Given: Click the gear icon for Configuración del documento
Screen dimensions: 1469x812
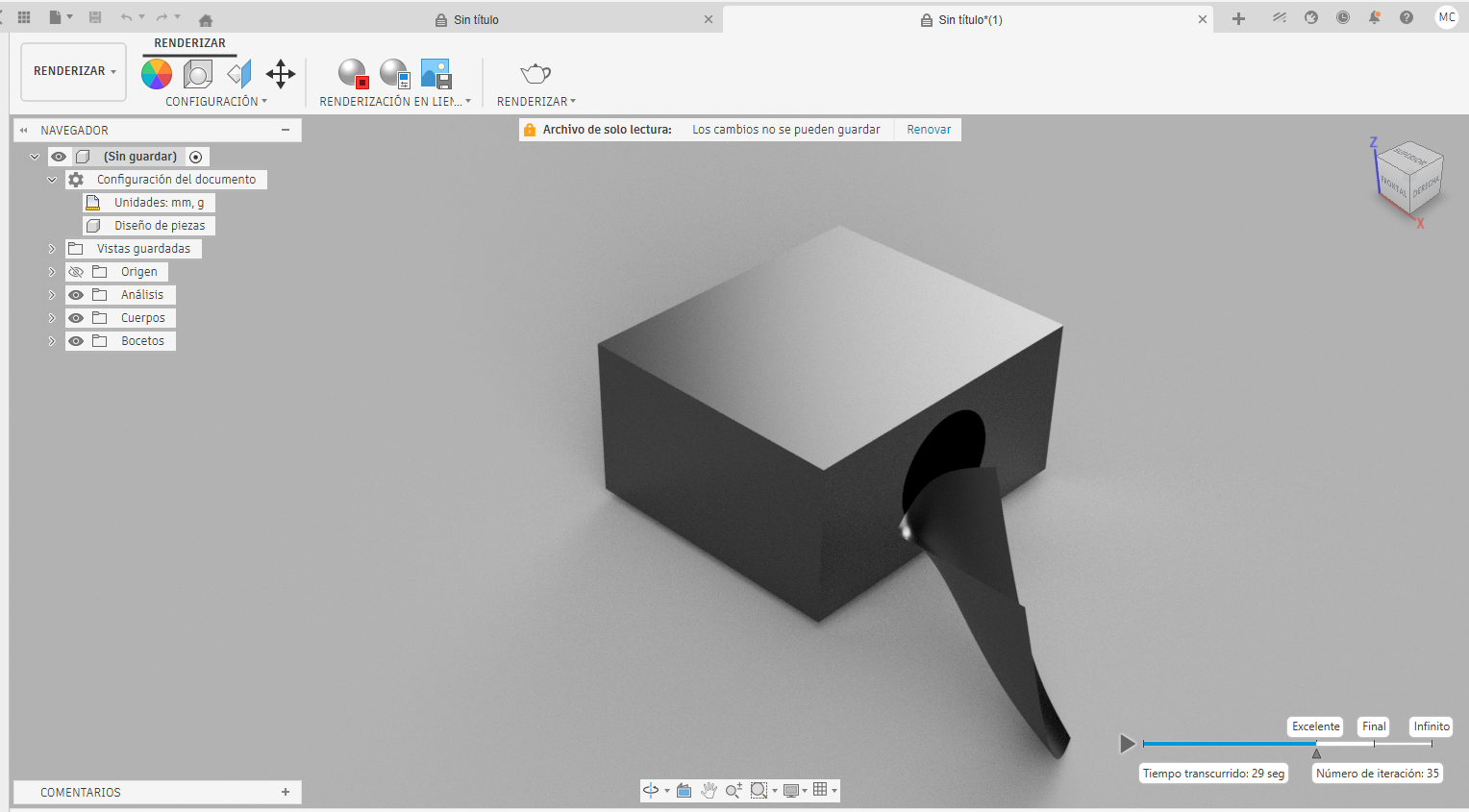Looking at the screenshot, I should pos(76,180).
